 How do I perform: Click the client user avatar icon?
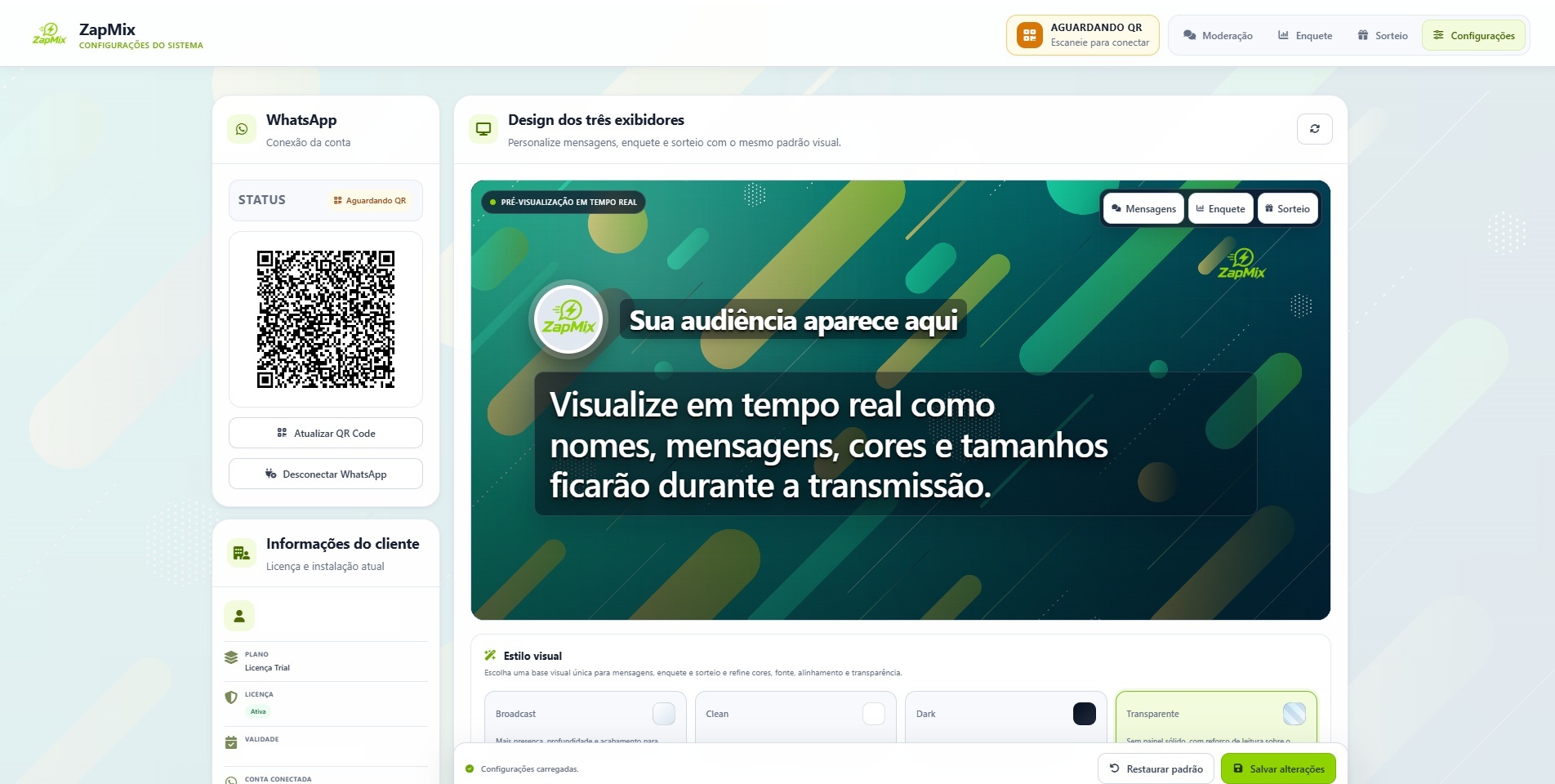click(x=239, y=616)
